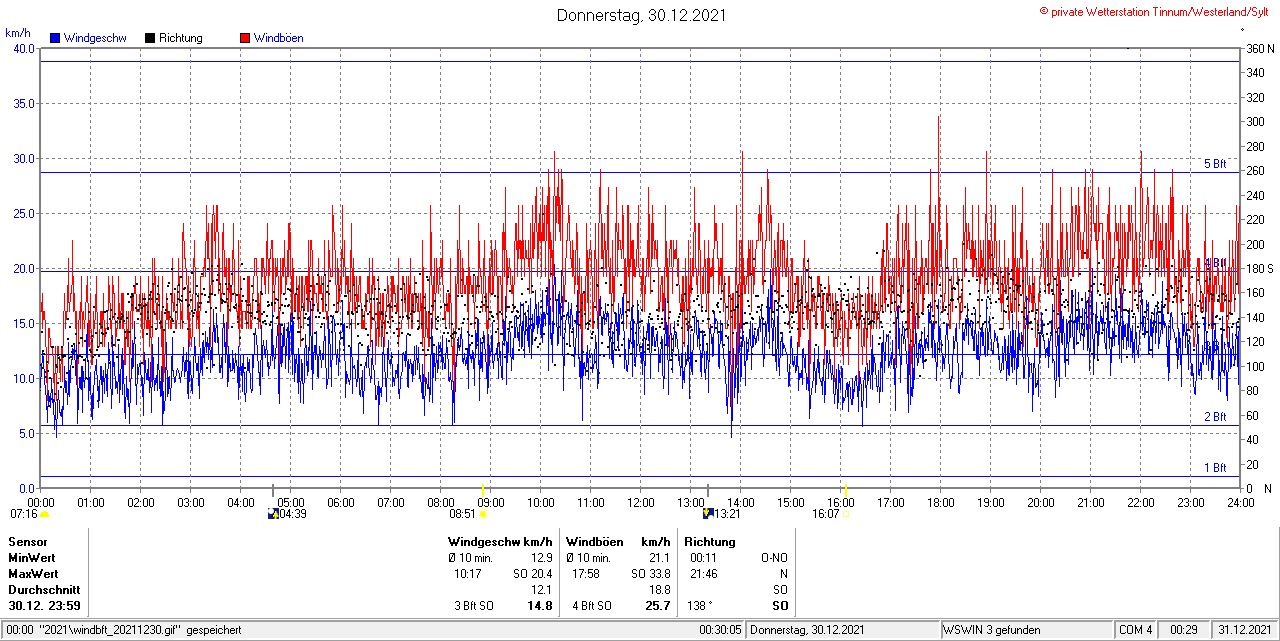Click the blue Windgeschw legend swatch

[55, 38]
